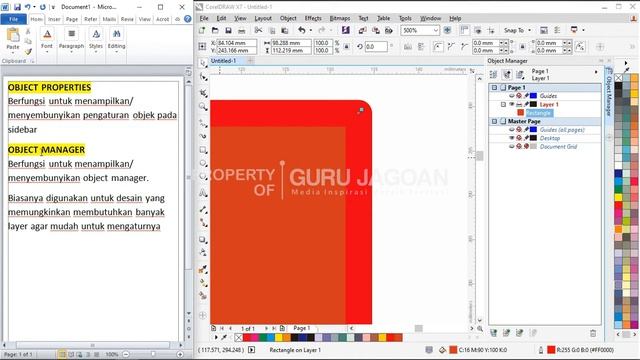Open the Bitmaps menu
The width and height of the screenshot is (640, 360).
[340, 18]
